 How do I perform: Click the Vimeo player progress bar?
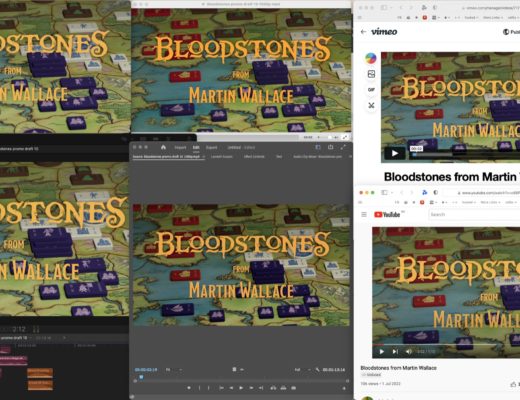[x=466, y=154]
